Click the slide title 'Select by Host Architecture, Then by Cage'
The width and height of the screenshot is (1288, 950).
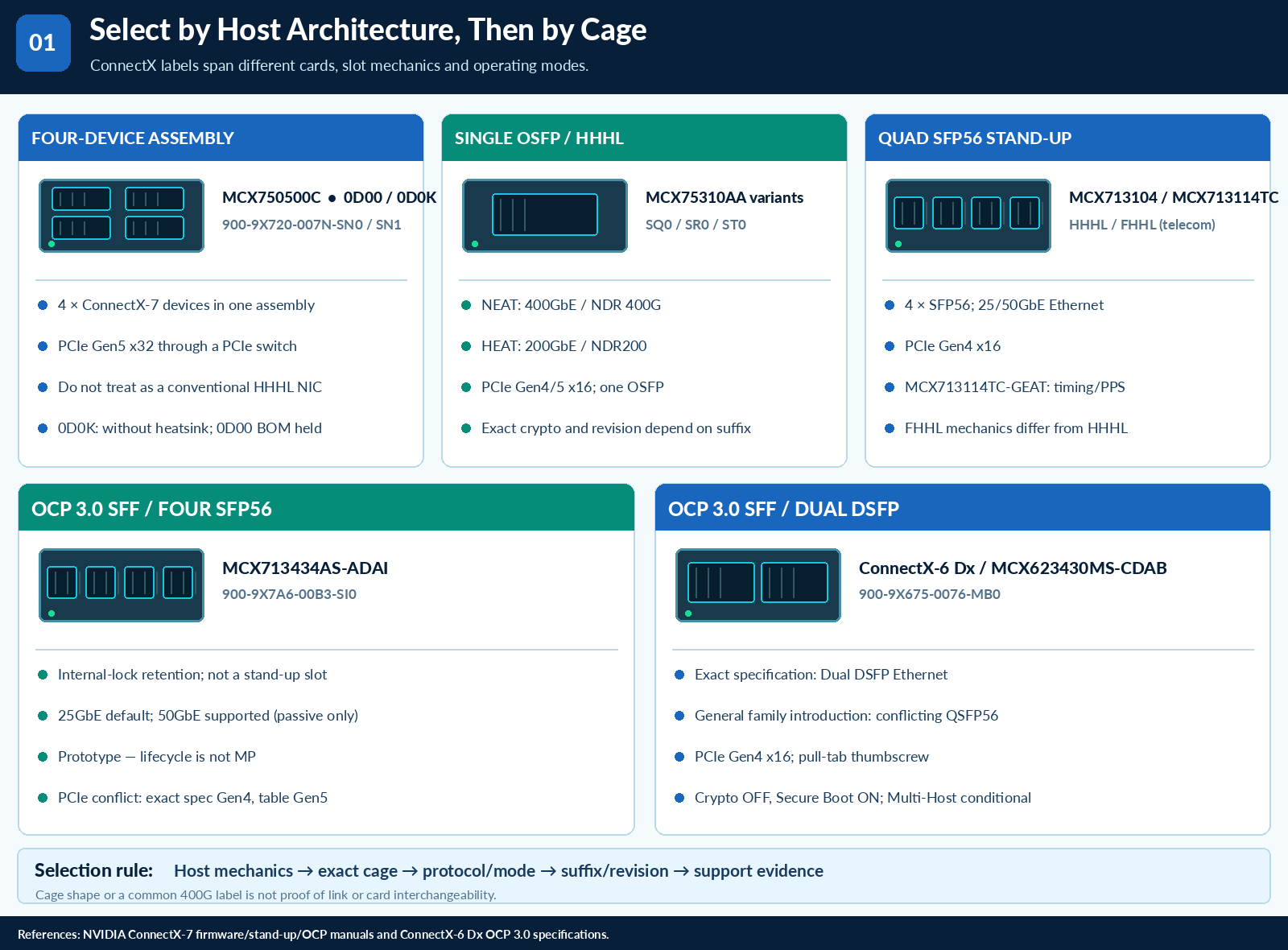368,30
